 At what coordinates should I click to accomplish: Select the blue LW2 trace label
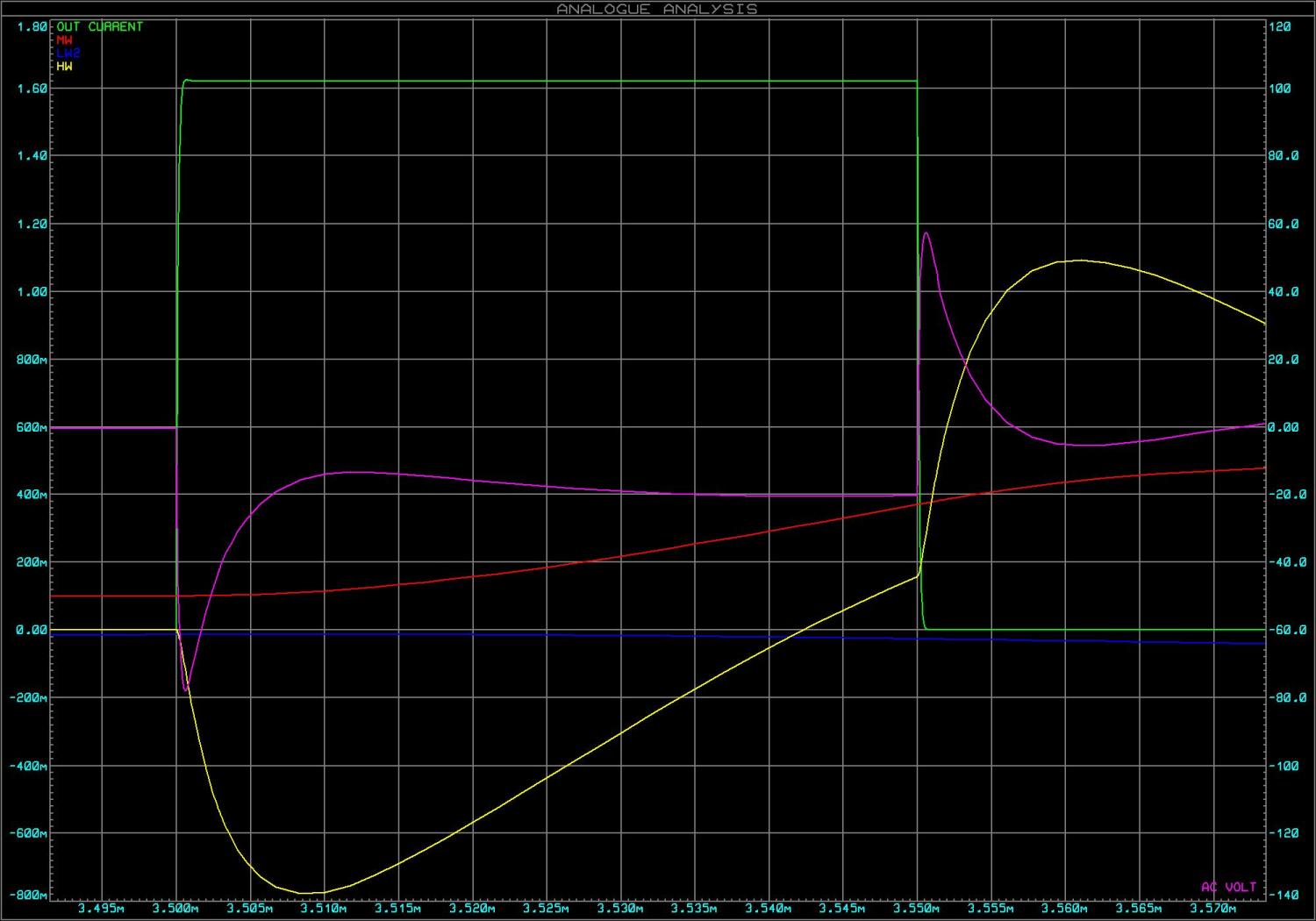[x=68, y=54]
